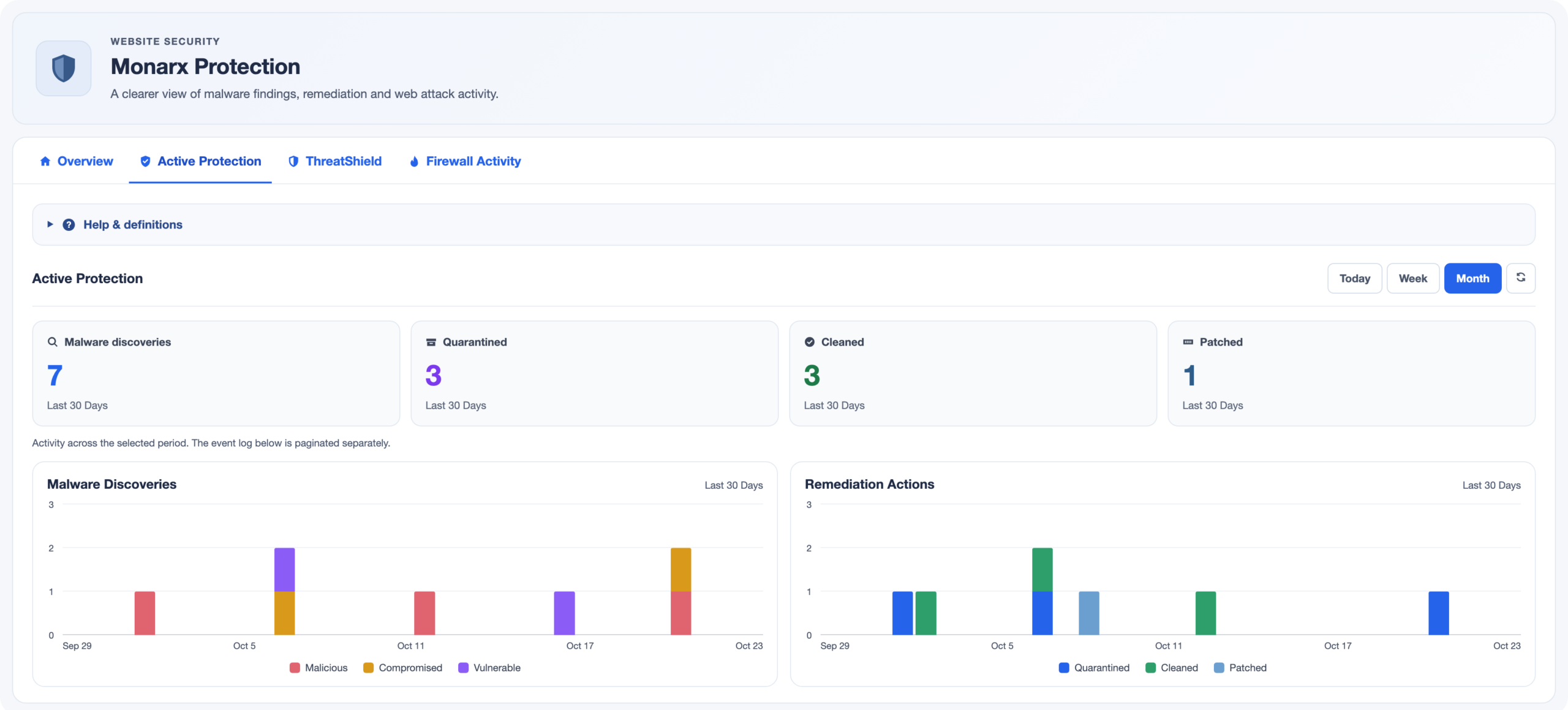The image size is (1568, 710).
Task: Click the magnifier icon on Malware discoveries
Action: [53, 342]
